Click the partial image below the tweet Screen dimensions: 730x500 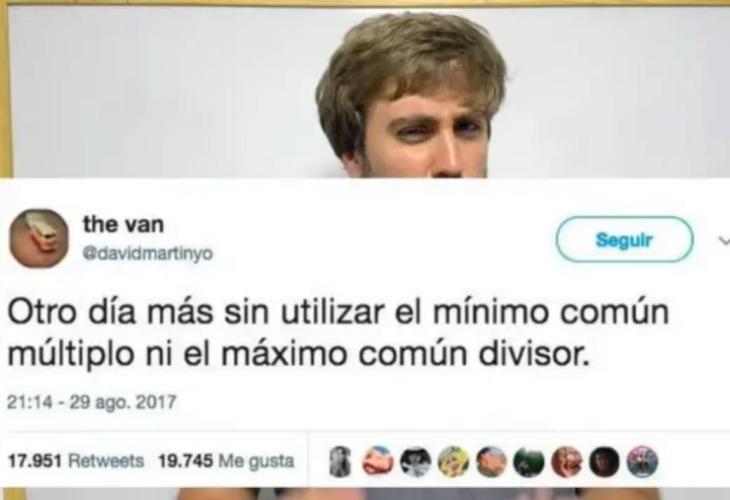[365, 493]
